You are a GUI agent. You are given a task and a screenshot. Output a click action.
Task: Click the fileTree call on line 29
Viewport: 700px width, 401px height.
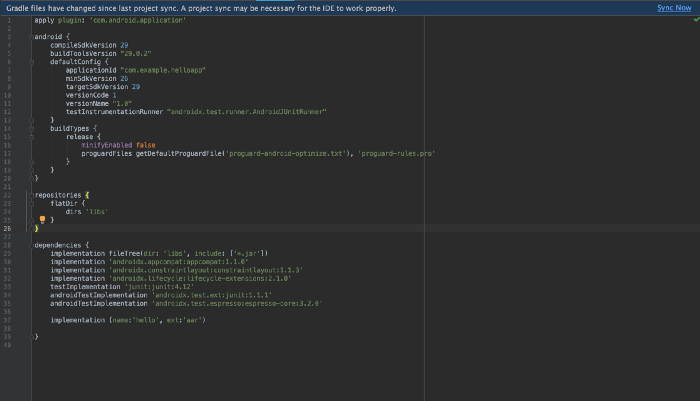point(188,254)
